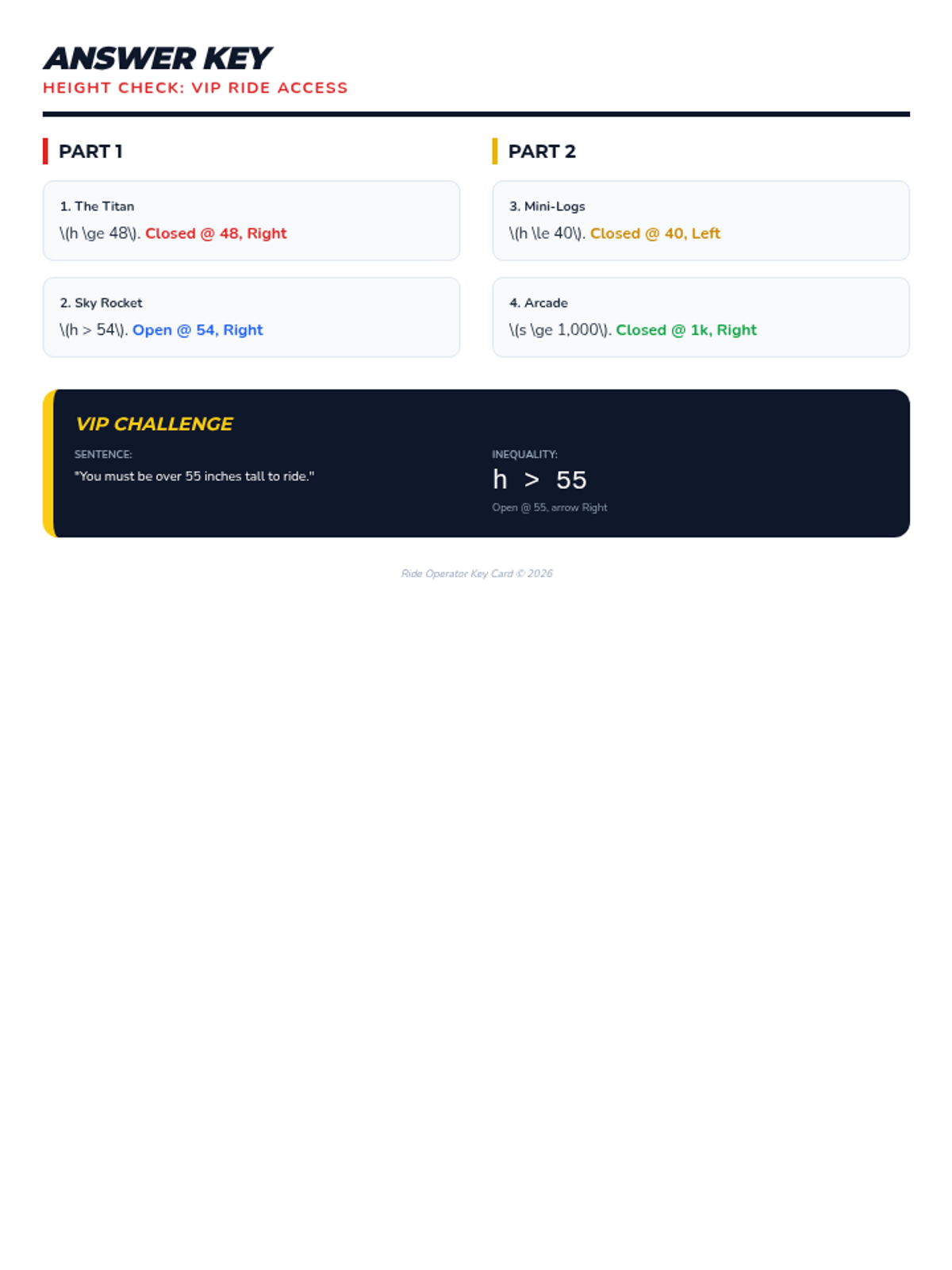Click the Open @ 55, arrow Right note
952x1270 pixels.
(549, 507)
